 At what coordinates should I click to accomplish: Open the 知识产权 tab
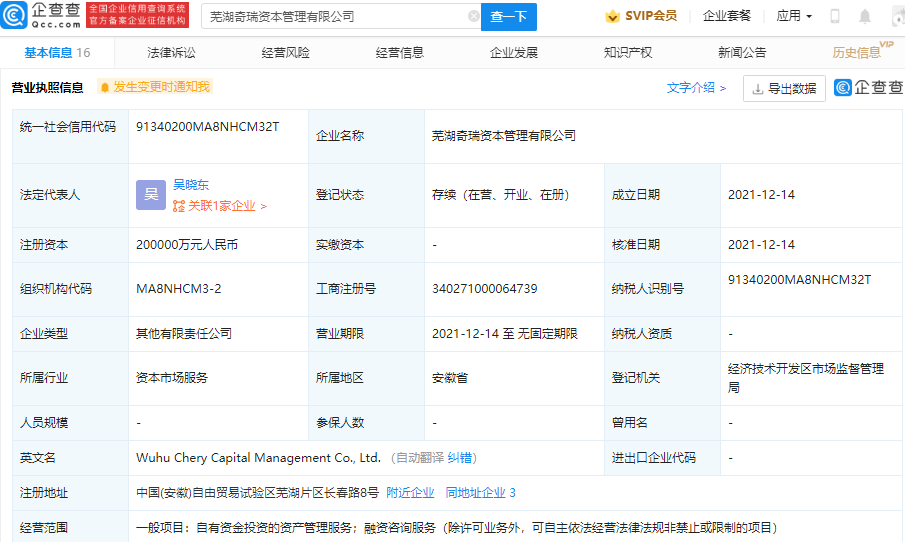click(628, 53)
